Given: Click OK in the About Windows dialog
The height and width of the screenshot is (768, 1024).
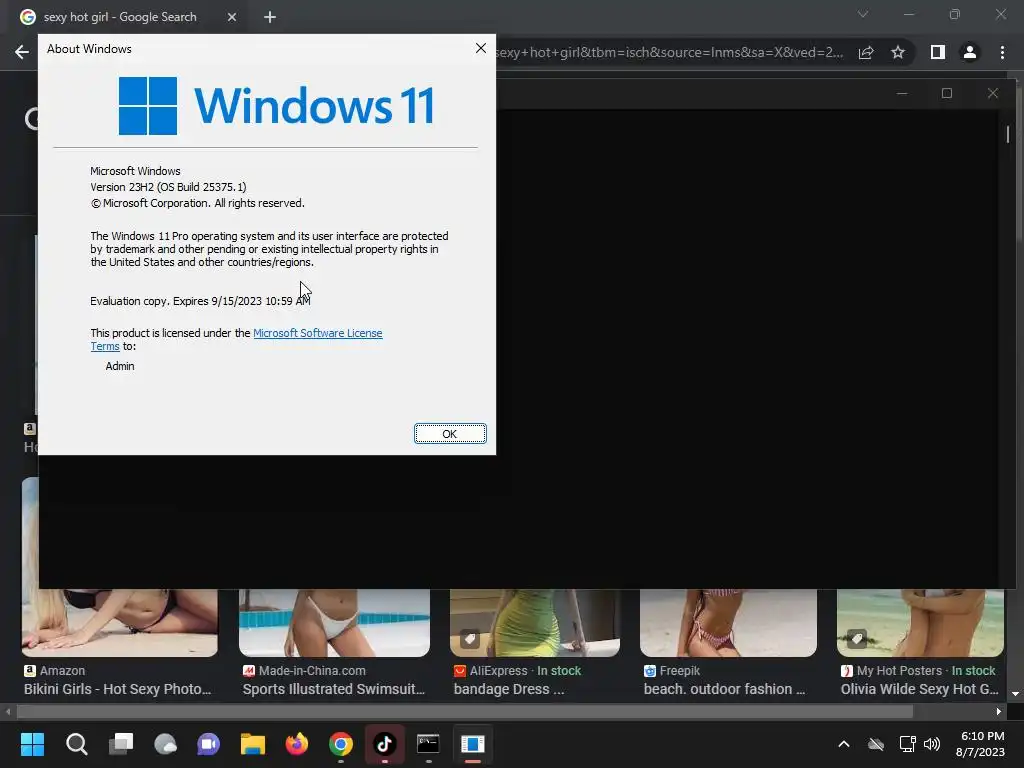Looking at the screenshot, I should coord(450,434).
